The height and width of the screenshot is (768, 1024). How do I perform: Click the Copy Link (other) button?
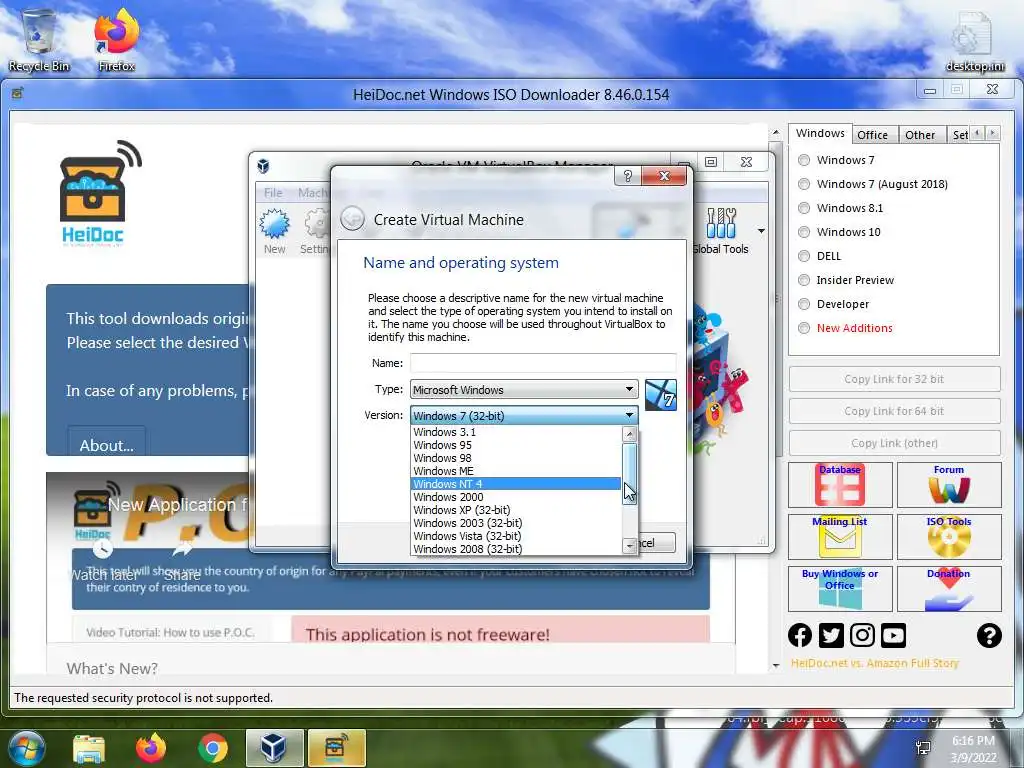coord(894,443)
